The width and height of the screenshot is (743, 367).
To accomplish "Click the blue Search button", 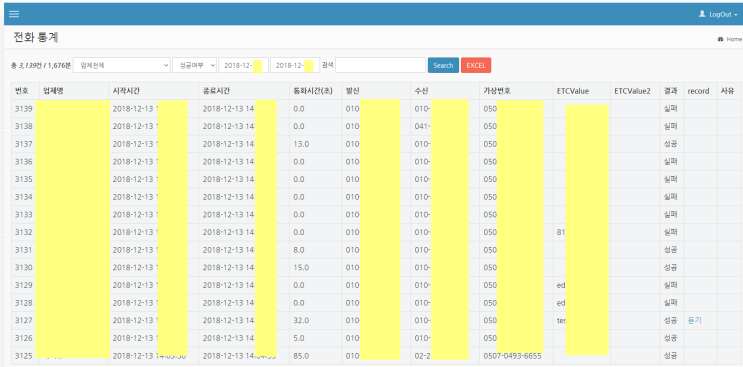I will (x=443, y=65).
